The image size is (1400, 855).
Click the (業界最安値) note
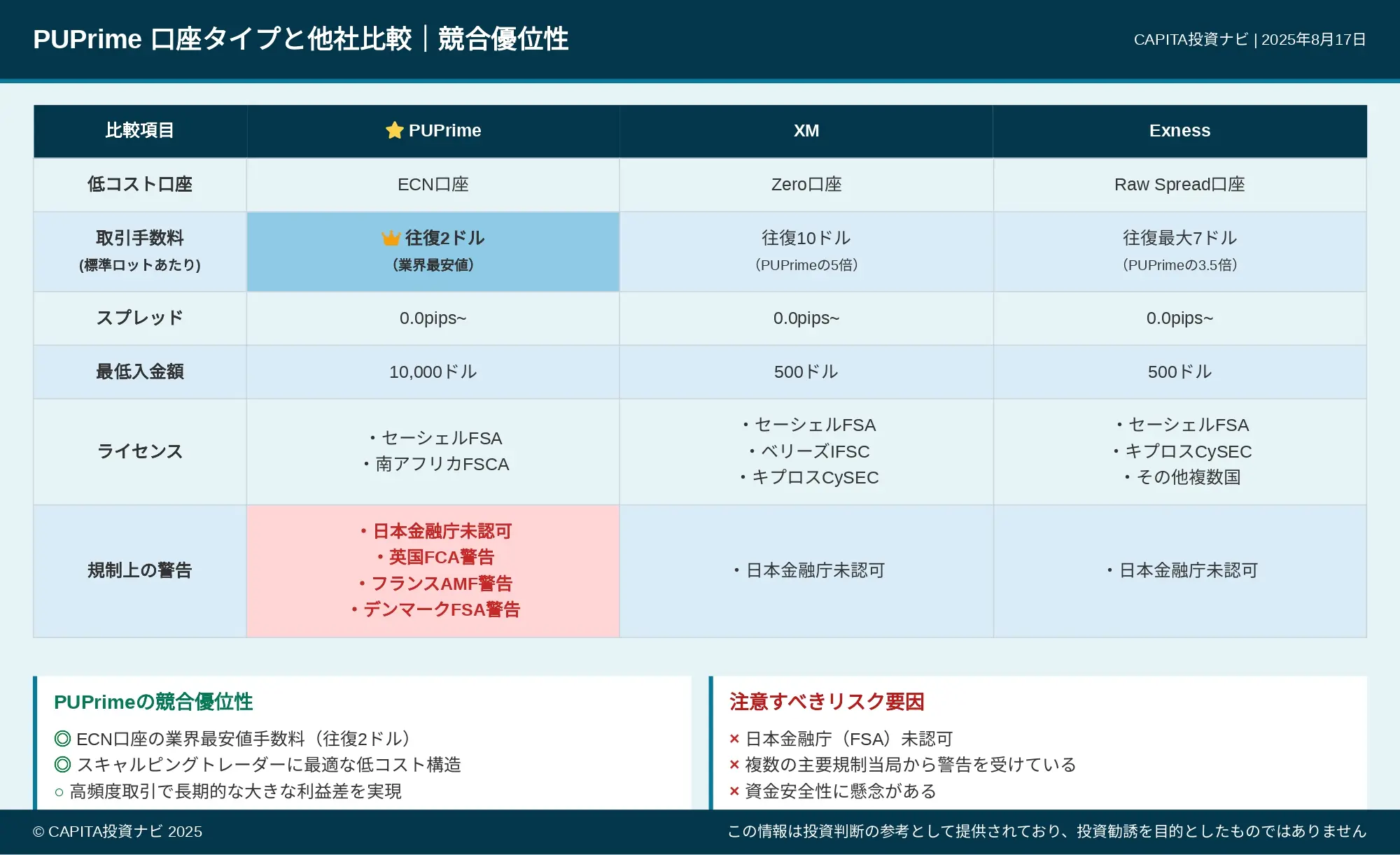pos(433,265)
